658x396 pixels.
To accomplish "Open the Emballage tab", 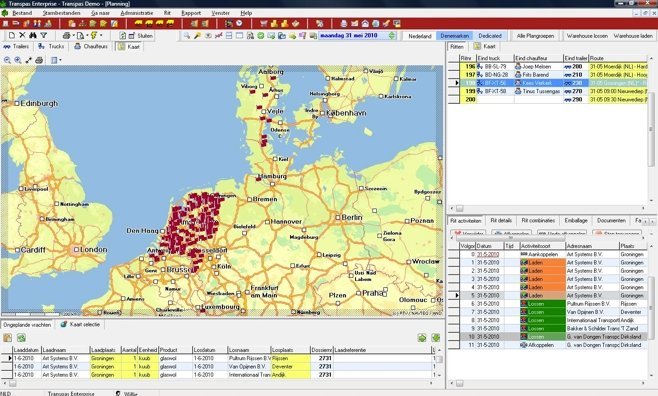I will click(x=576, y=220).
